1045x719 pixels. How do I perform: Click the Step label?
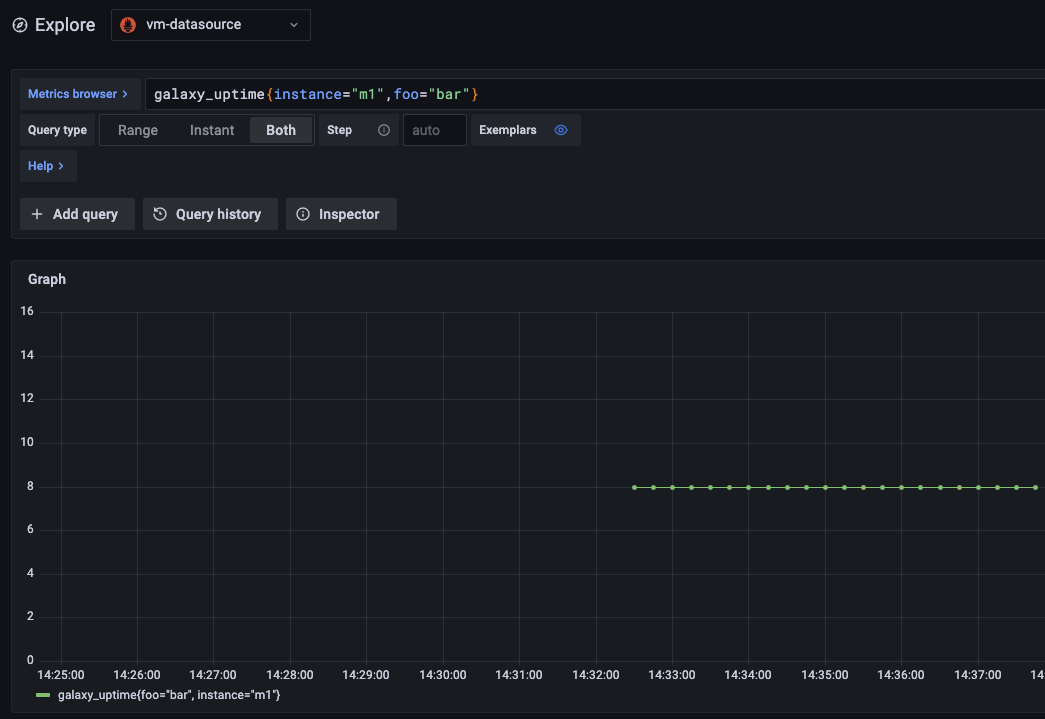pos(339,130)
